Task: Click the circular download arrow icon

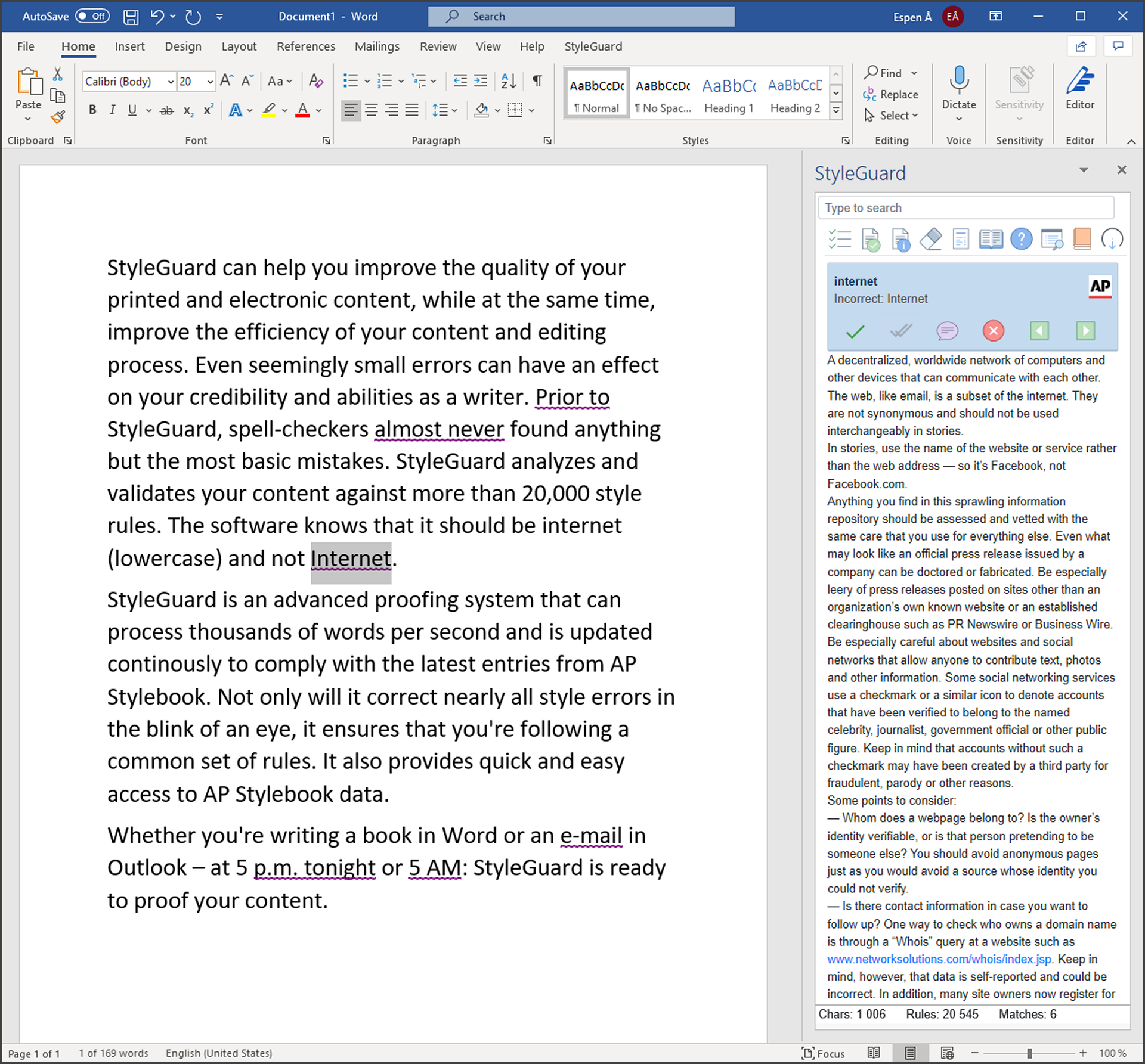Action: pos(1112,239)
